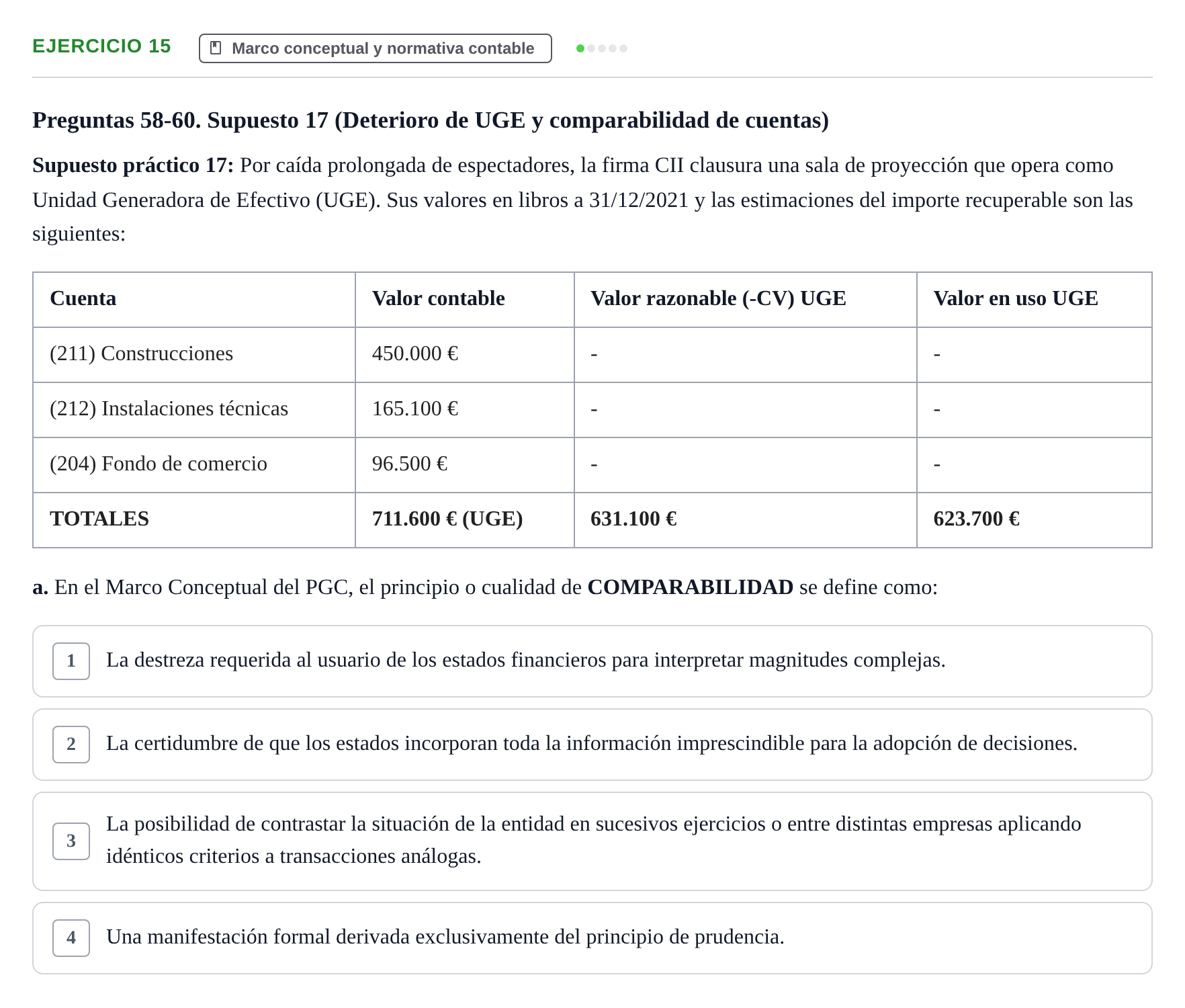The image size is (1185, 1008).
Task: Select answer option 1 about destreza requerida
Action: 592,661
